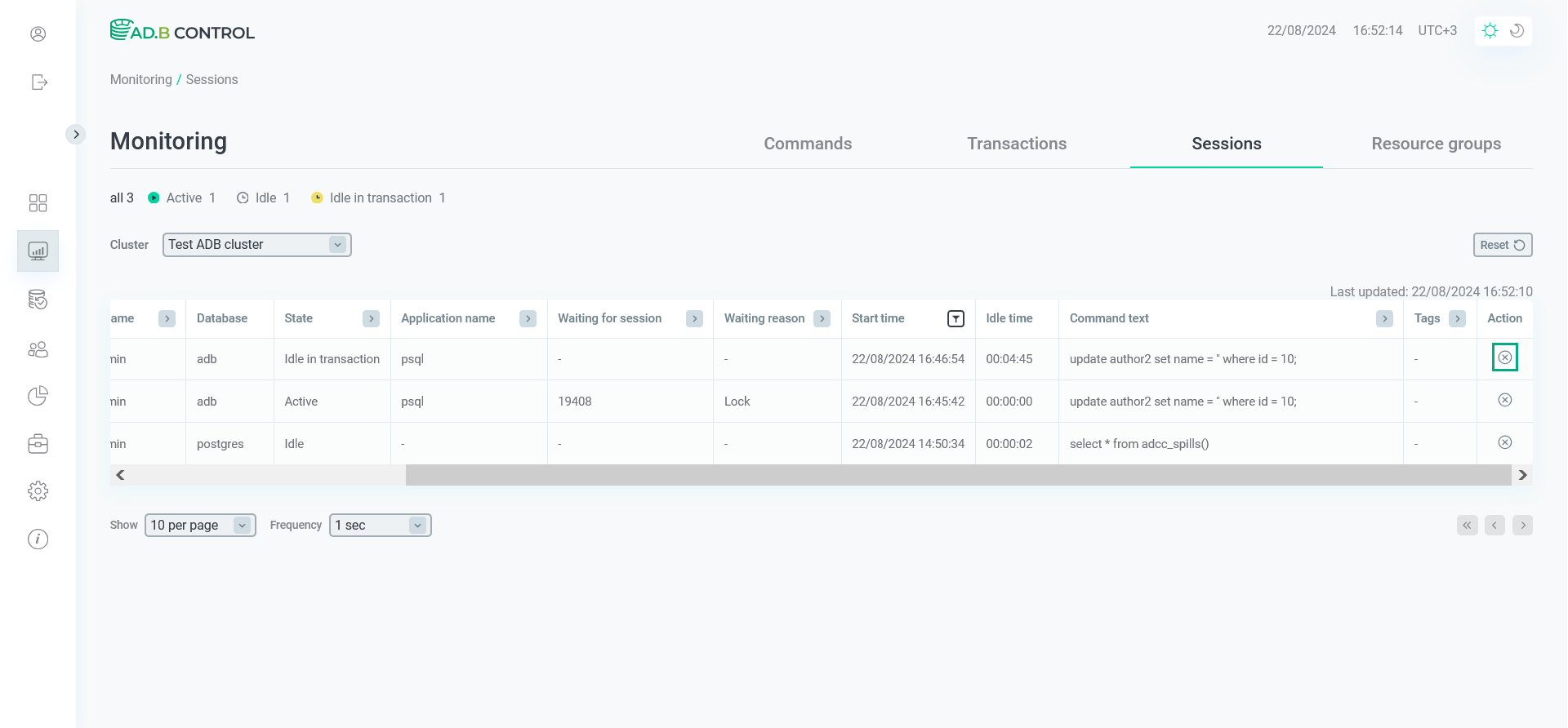Image resolution: width=1568 pixels, height=728 pixels.
Task: Click the horizontal table scrollbar
Action: (x=957, y=475)
